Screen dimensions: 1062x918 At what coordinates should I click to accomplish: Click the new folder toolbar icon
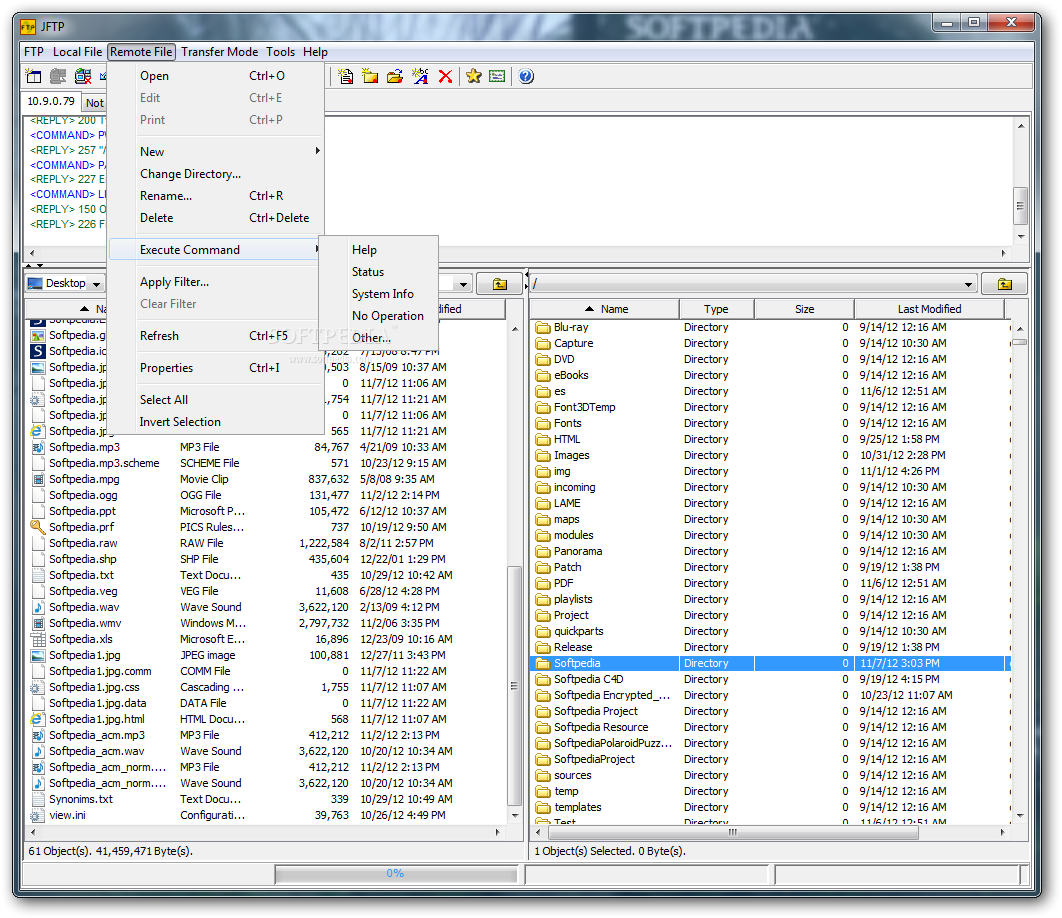(x=370, y=76)
